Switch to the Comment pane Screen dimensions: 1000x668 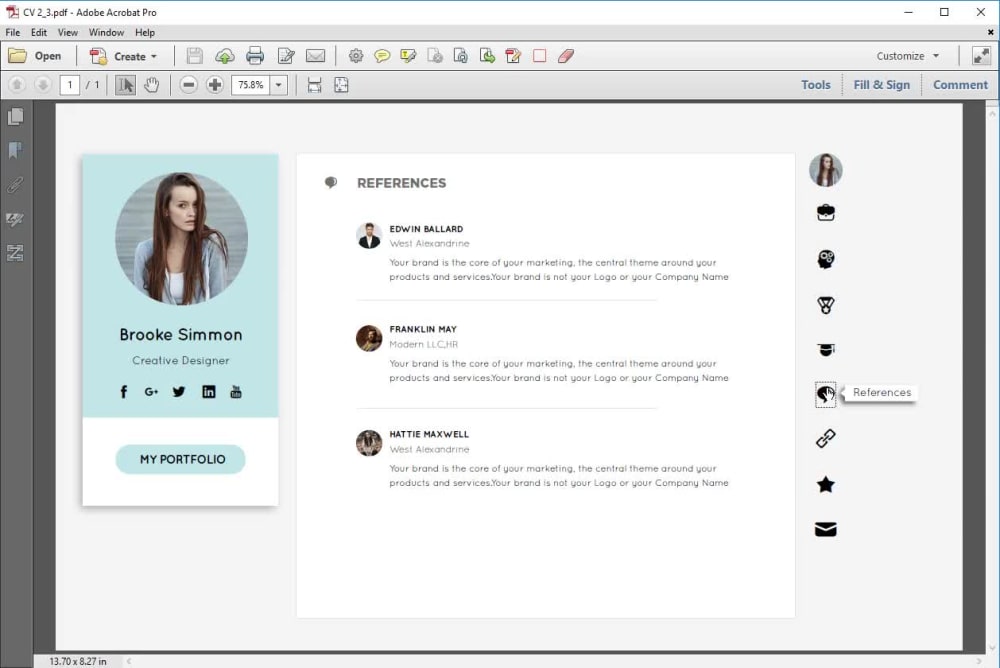click(x=959, y=84)
